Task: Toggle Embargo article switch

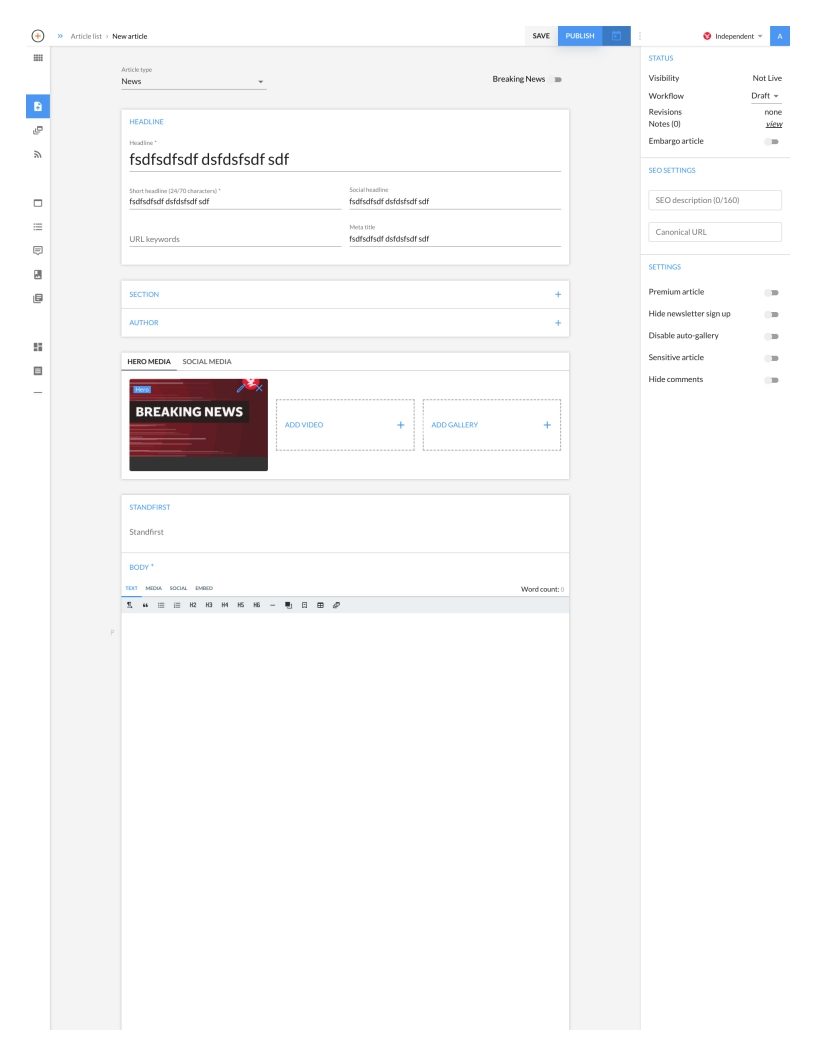Action: point(772,141)
